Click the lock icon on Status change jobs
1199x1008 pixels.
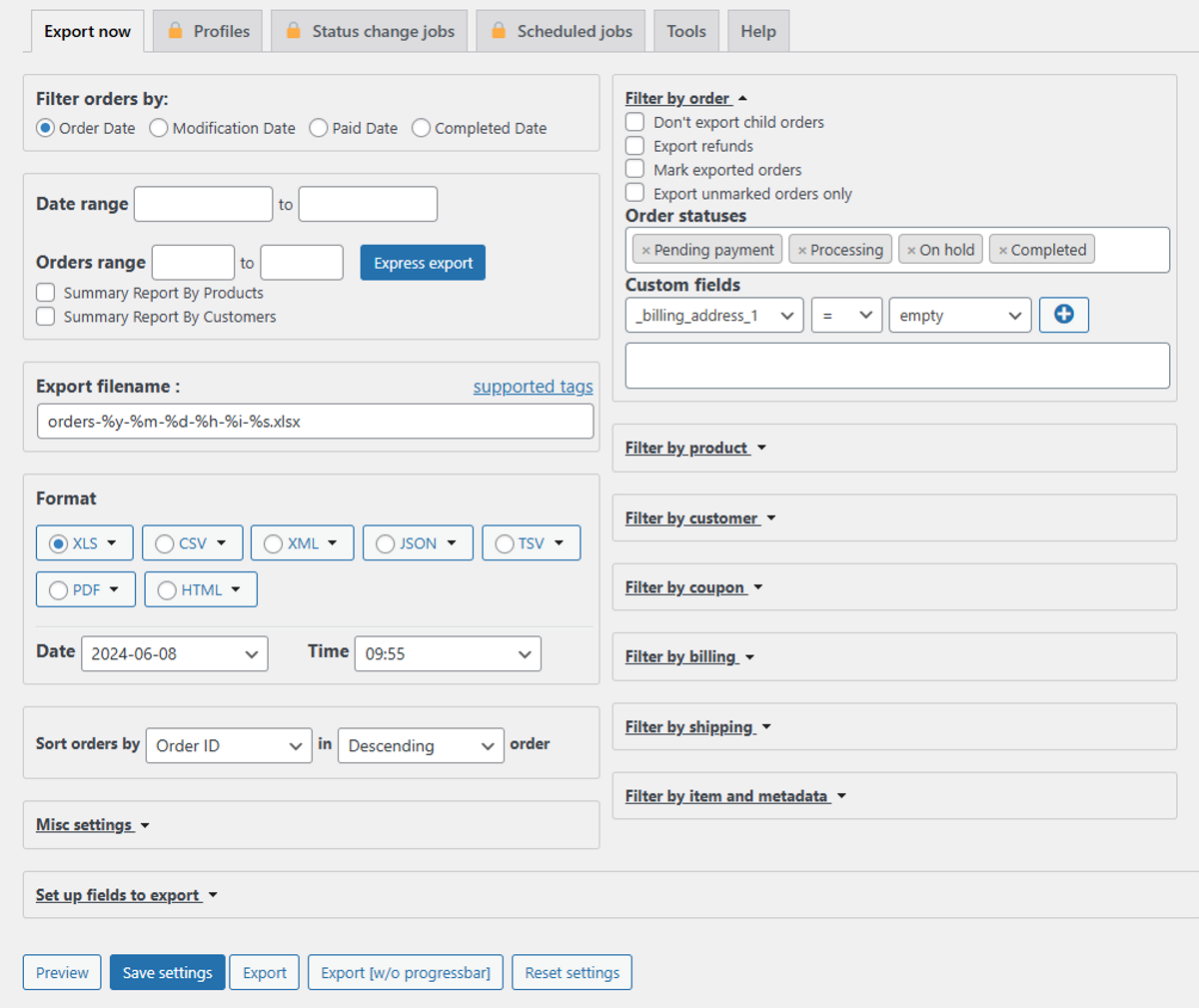(x=293, y=31)
